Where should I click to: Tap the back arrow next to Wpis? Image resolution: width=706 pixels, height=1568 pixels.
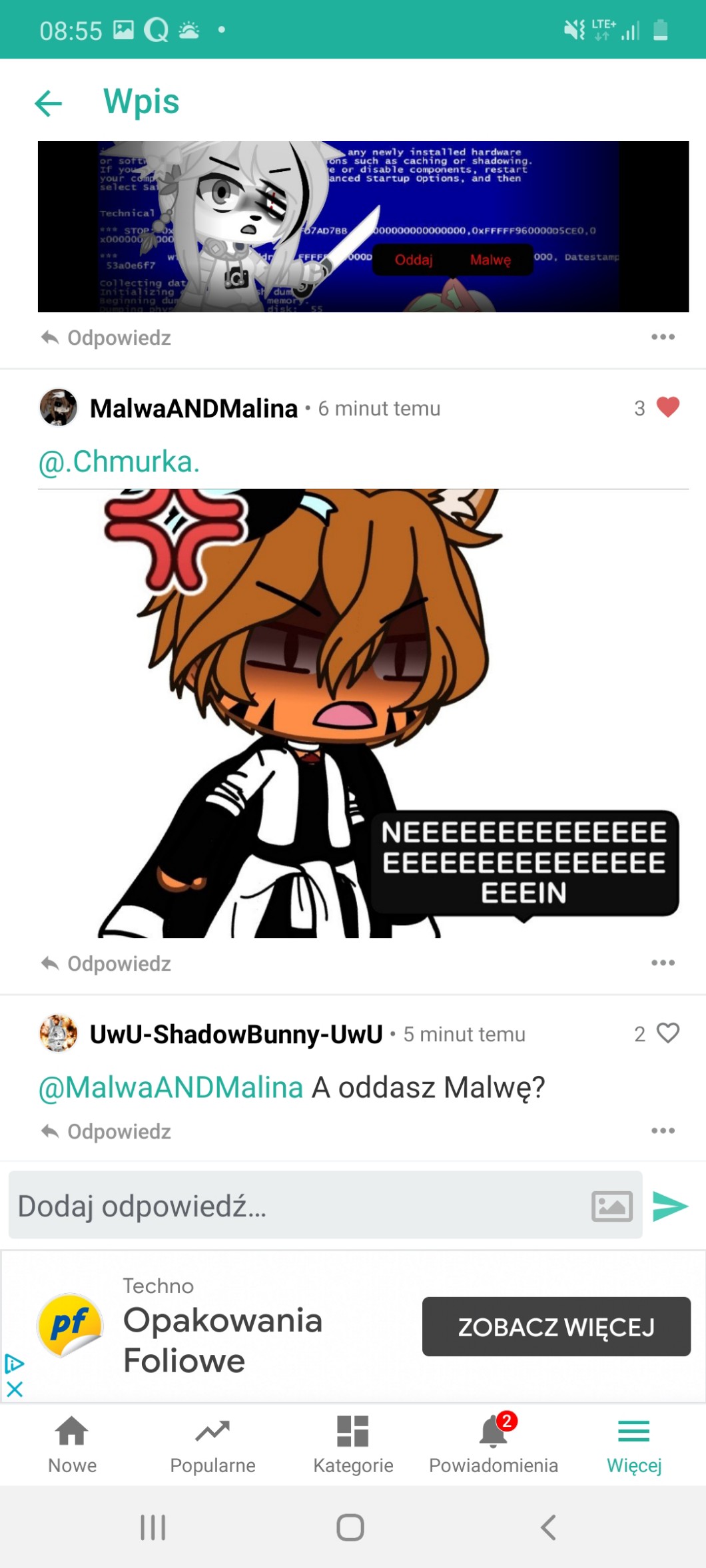coord(49,103)
